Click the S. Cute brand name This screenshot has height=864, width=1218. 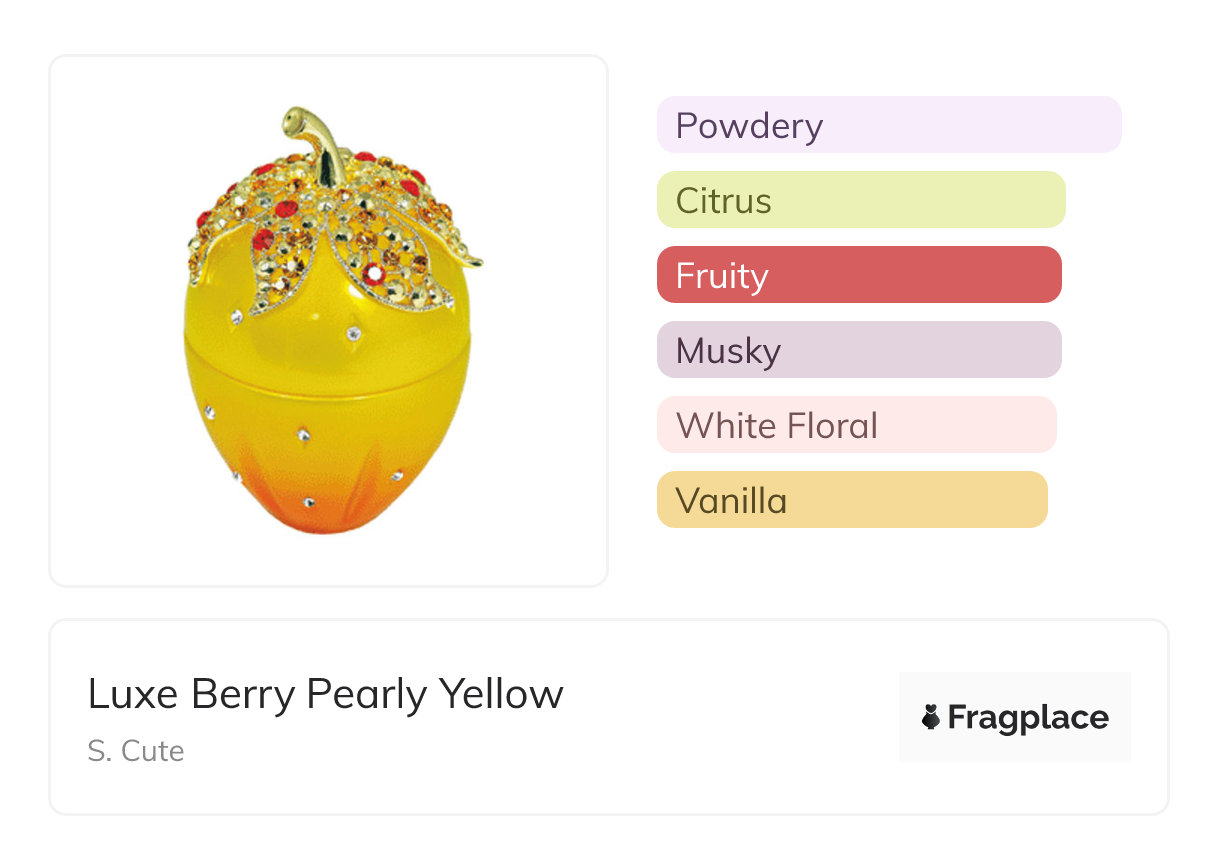[x=136, y=751]
